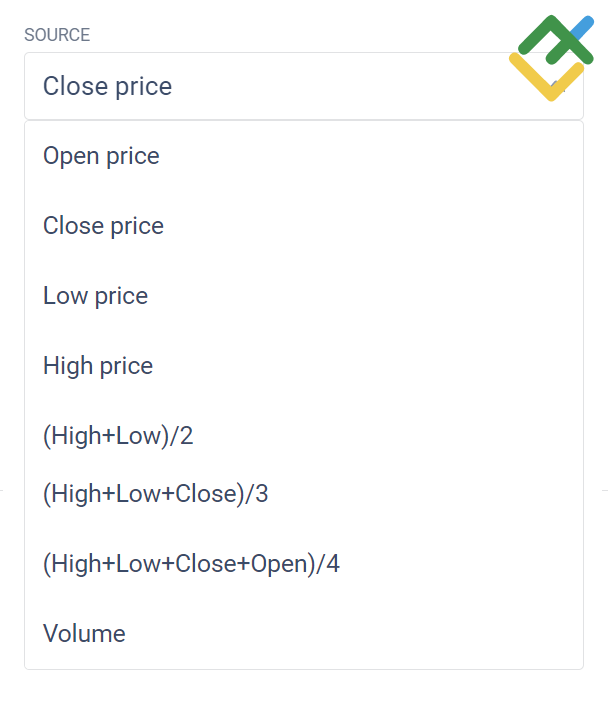Open the Close price combo box

(304, 86)
